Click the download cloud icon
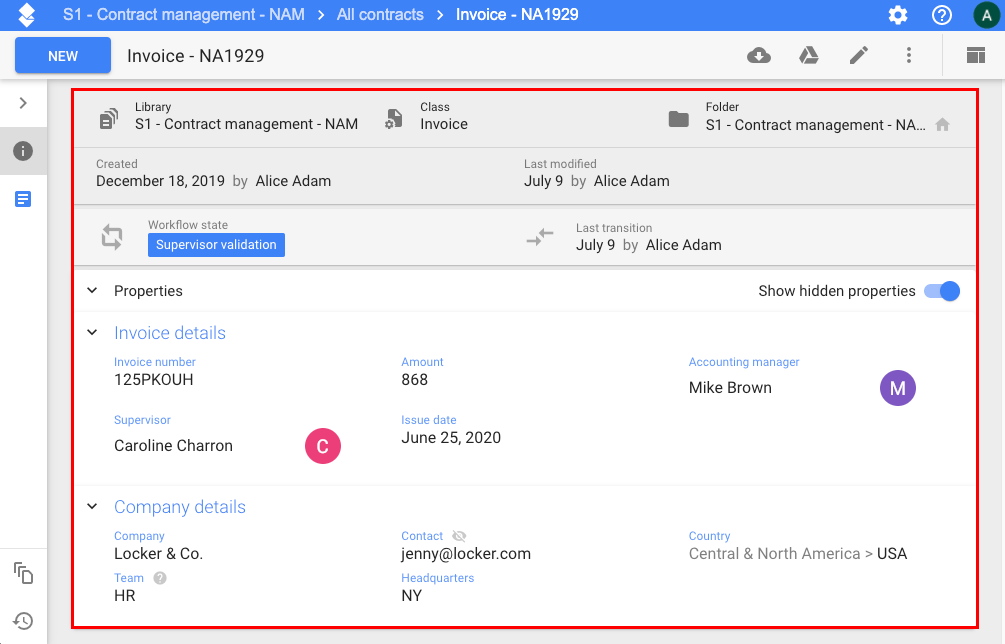This screenshot has height=644, width=1005. (x=758, y=56)
